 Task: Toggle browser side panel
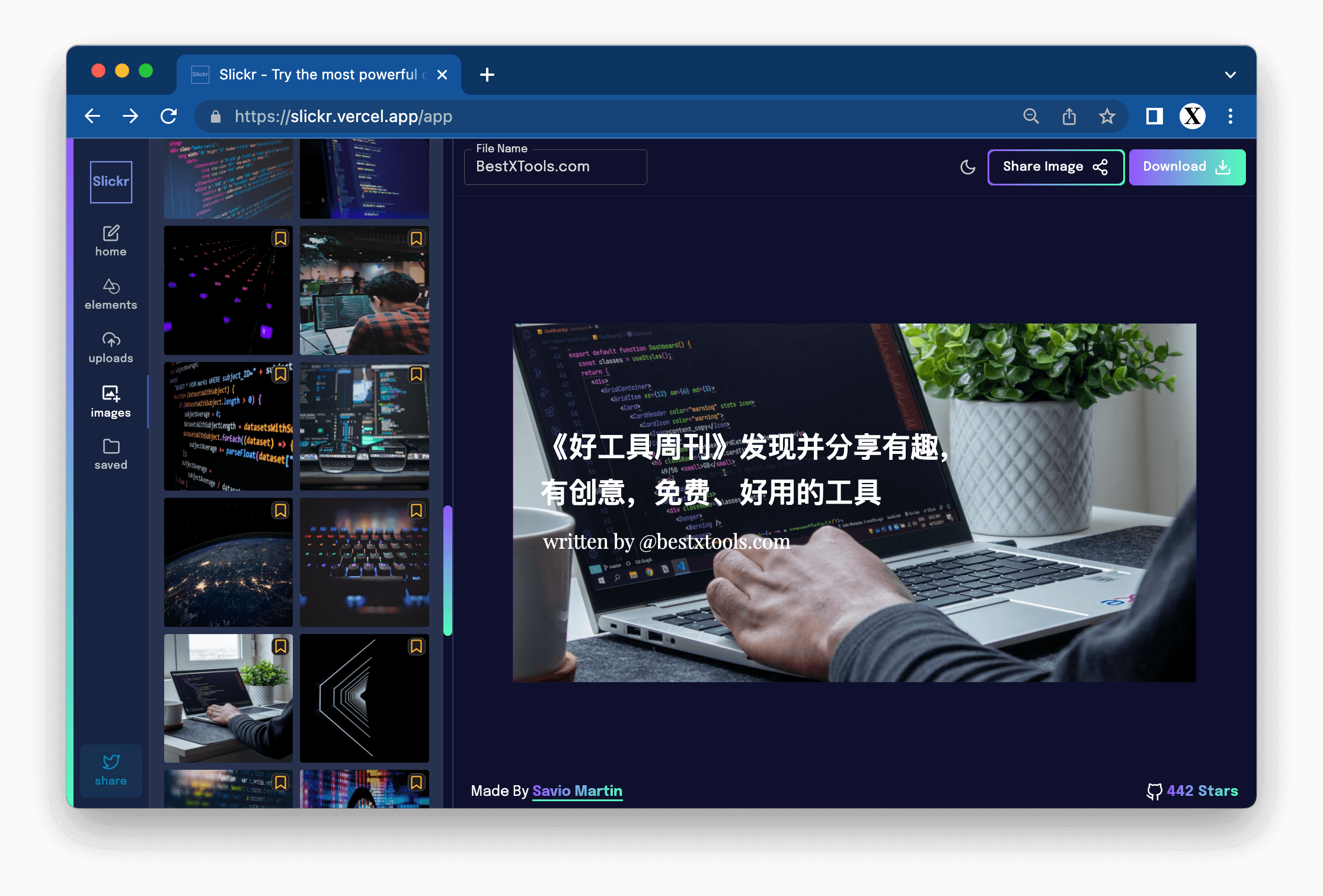click(1154, 116)
